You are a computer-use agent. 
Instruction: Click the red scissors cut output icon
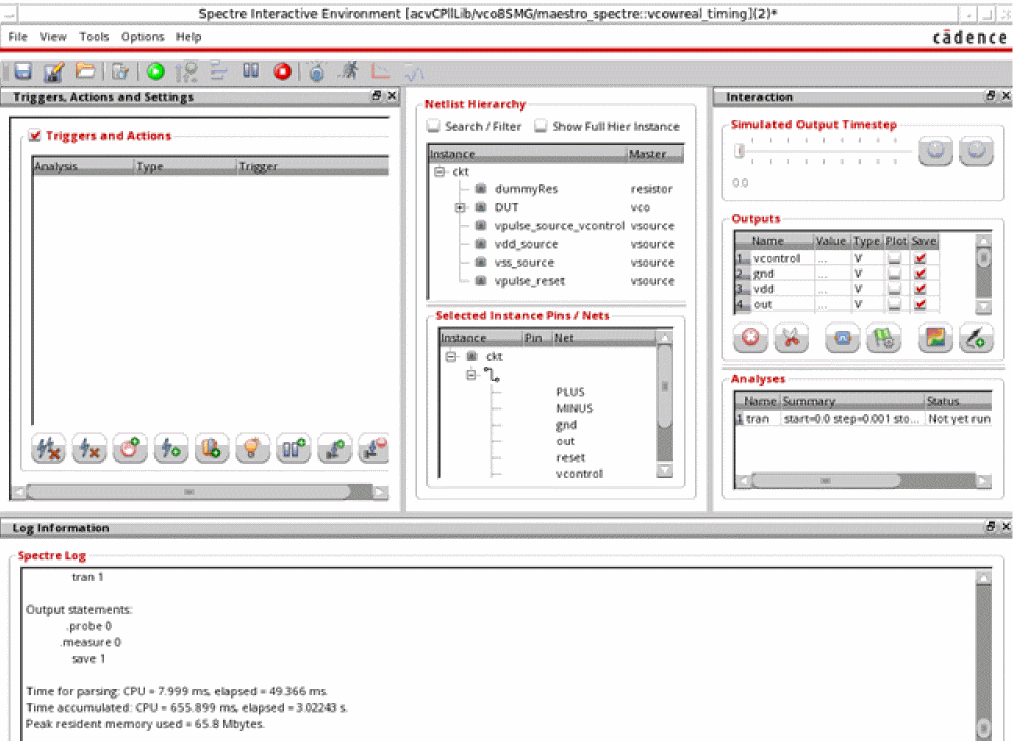pos(791,338)
